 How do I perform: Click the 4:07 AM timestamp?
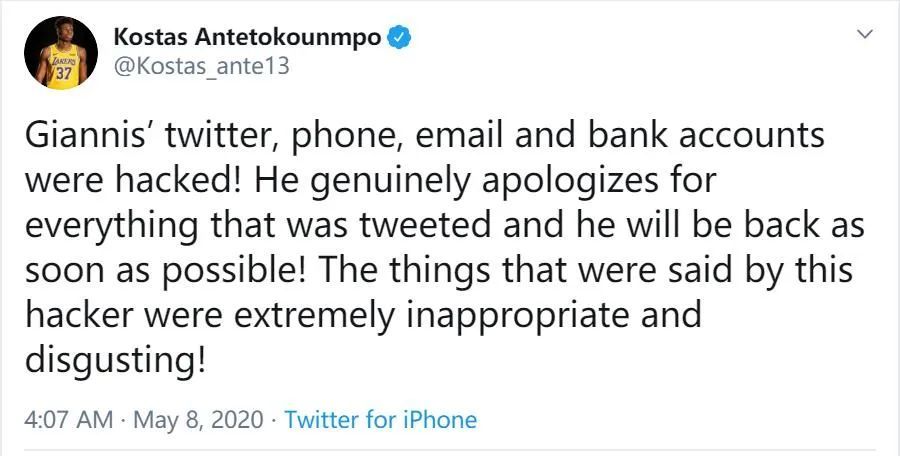[68, 419]
